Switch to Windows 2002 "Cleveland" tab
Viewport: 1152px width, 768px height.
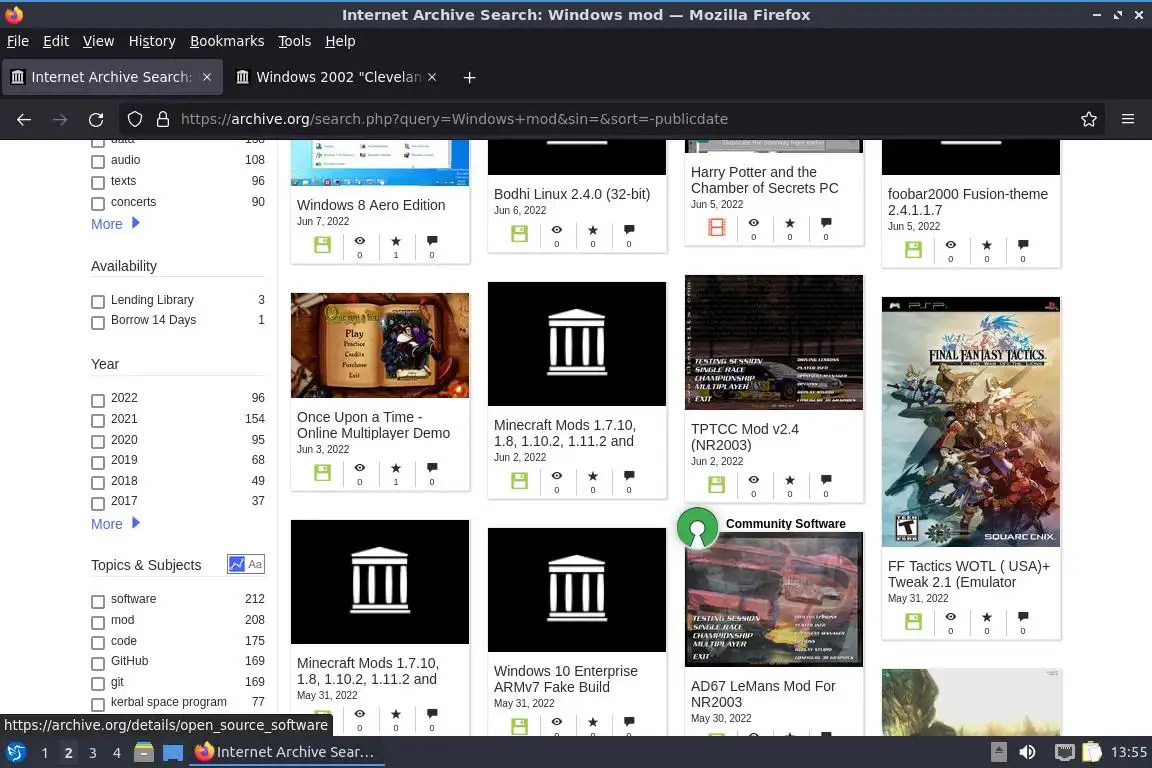pos(336,77)
